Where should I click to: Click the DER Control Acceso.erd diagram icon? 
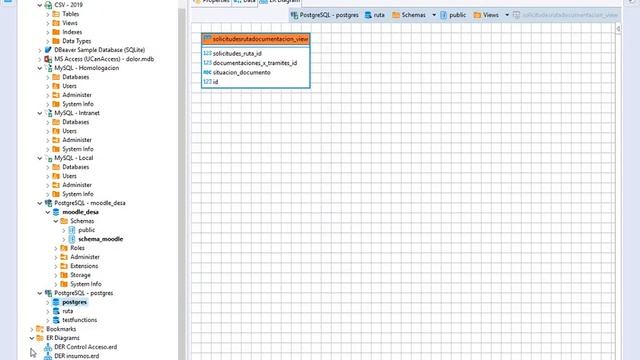(x=48, y=347)
